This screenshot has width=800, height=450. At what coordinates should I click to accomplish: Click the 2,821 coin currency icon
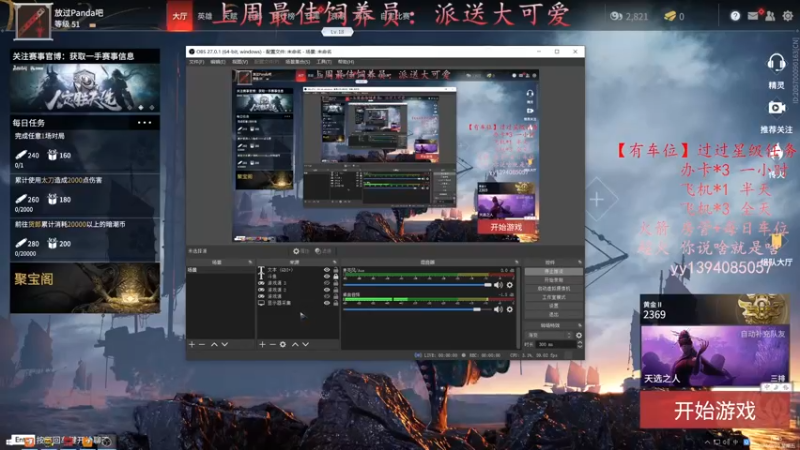click(616, 16)
